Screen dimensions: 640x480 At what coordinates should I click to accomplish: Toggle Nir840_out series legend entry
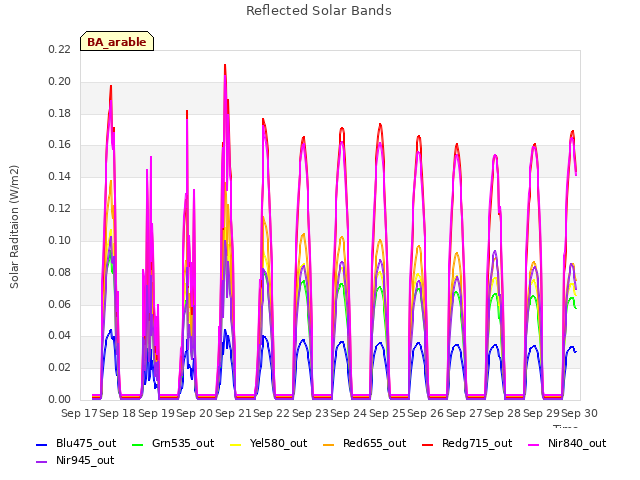point(567,443)
